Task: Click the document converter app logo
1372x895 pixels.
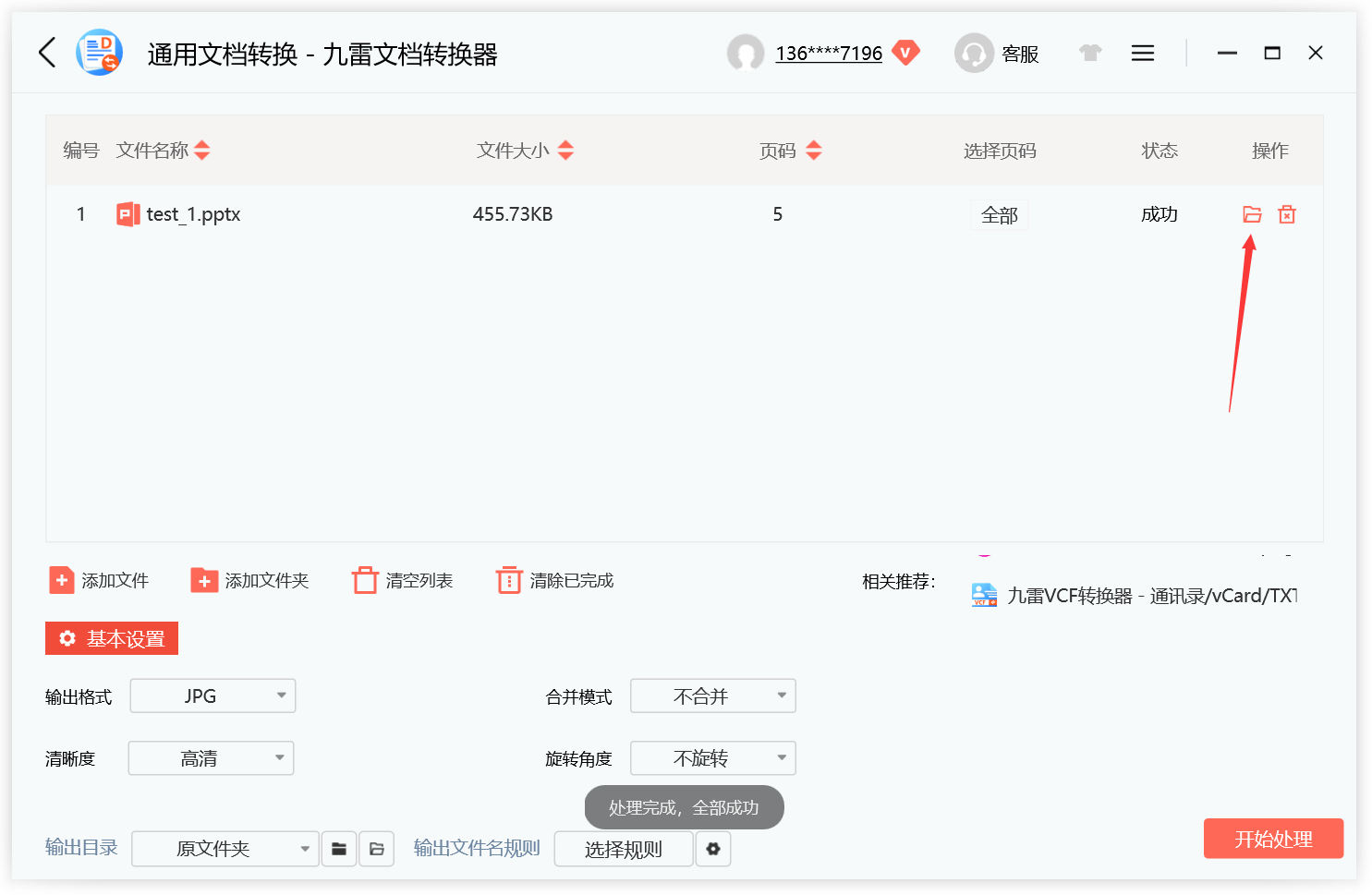Action: 99,53
